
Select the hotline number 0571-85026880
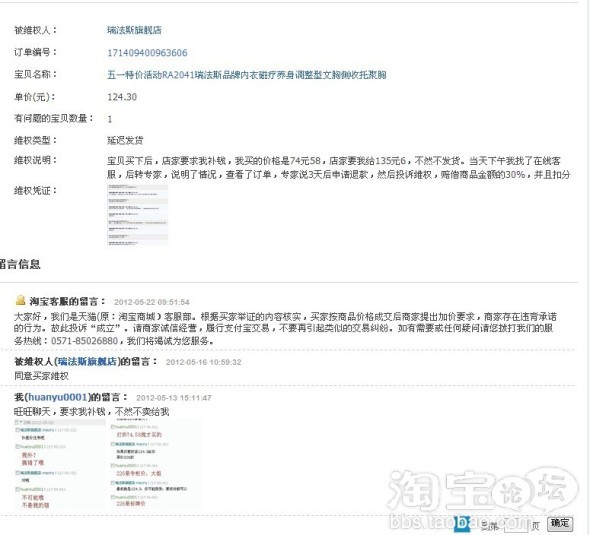tap(84, 341)
